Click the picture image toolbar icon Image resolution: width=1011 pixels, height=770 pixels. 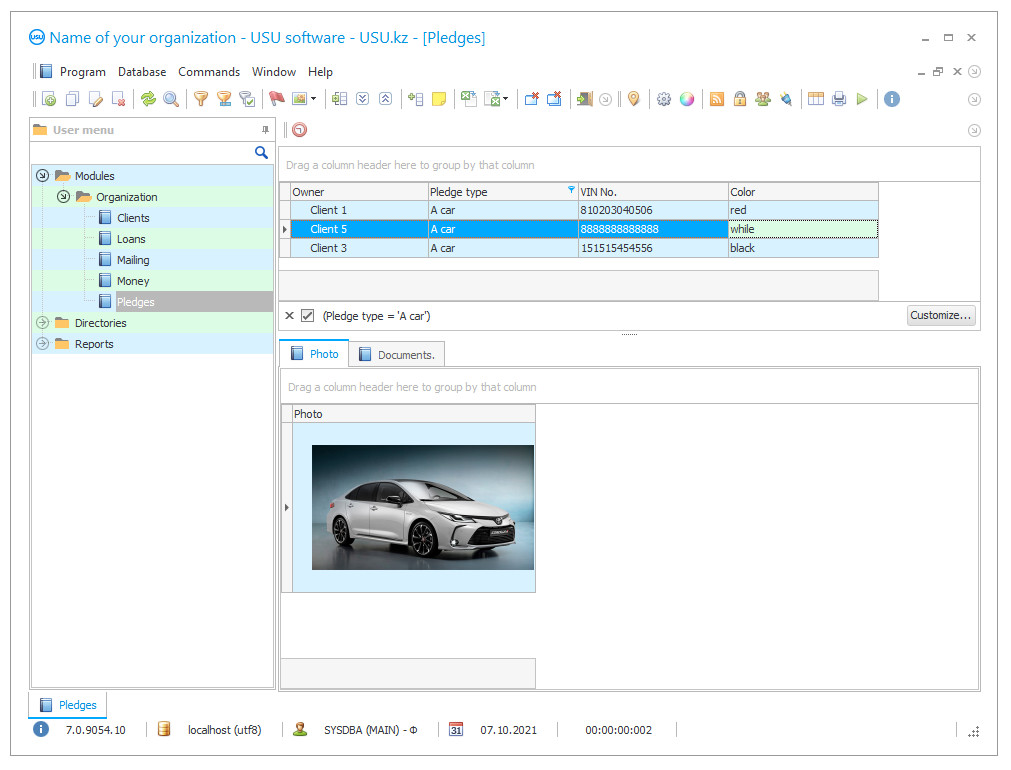[x=299, y=99]
